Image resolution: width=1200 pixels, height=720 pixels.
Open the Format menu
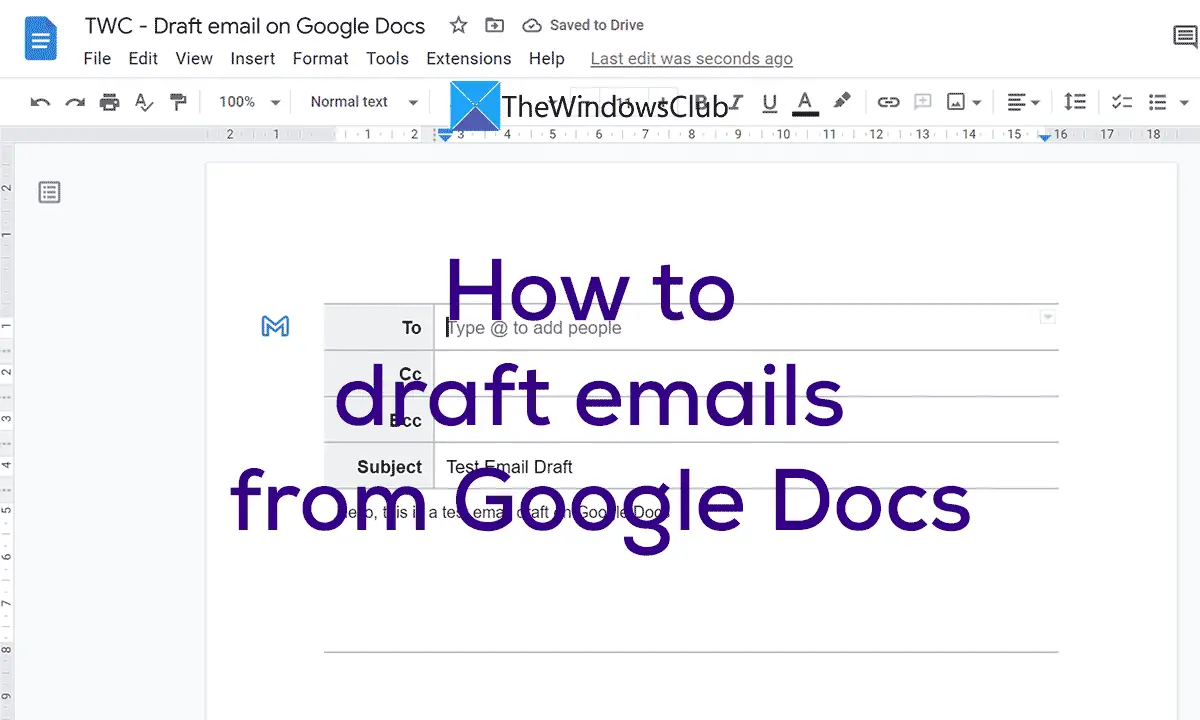tap(320, 59)
